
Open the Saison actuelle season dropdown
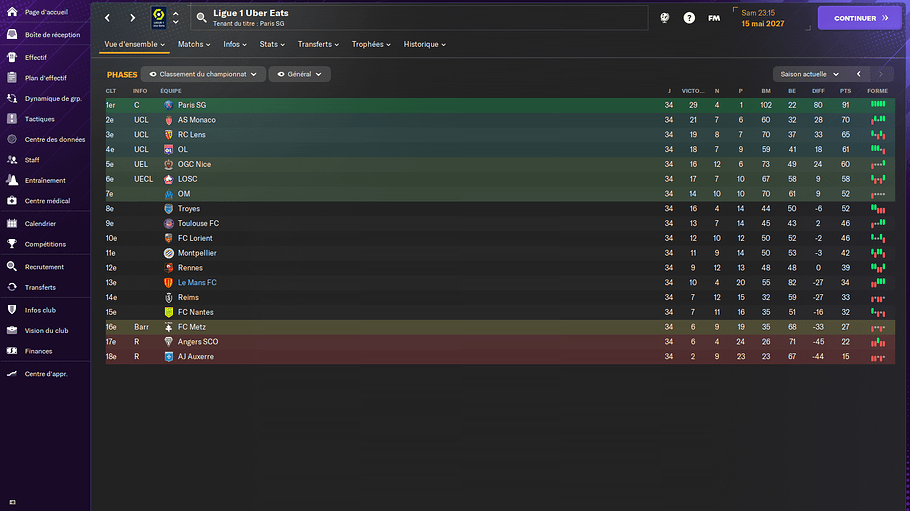[x=808, y=74]
